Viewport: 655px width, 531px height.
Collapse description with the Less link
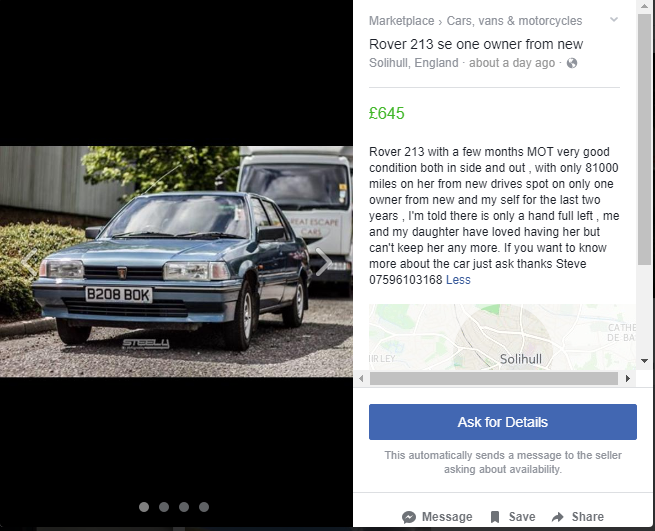pos(458,279)
